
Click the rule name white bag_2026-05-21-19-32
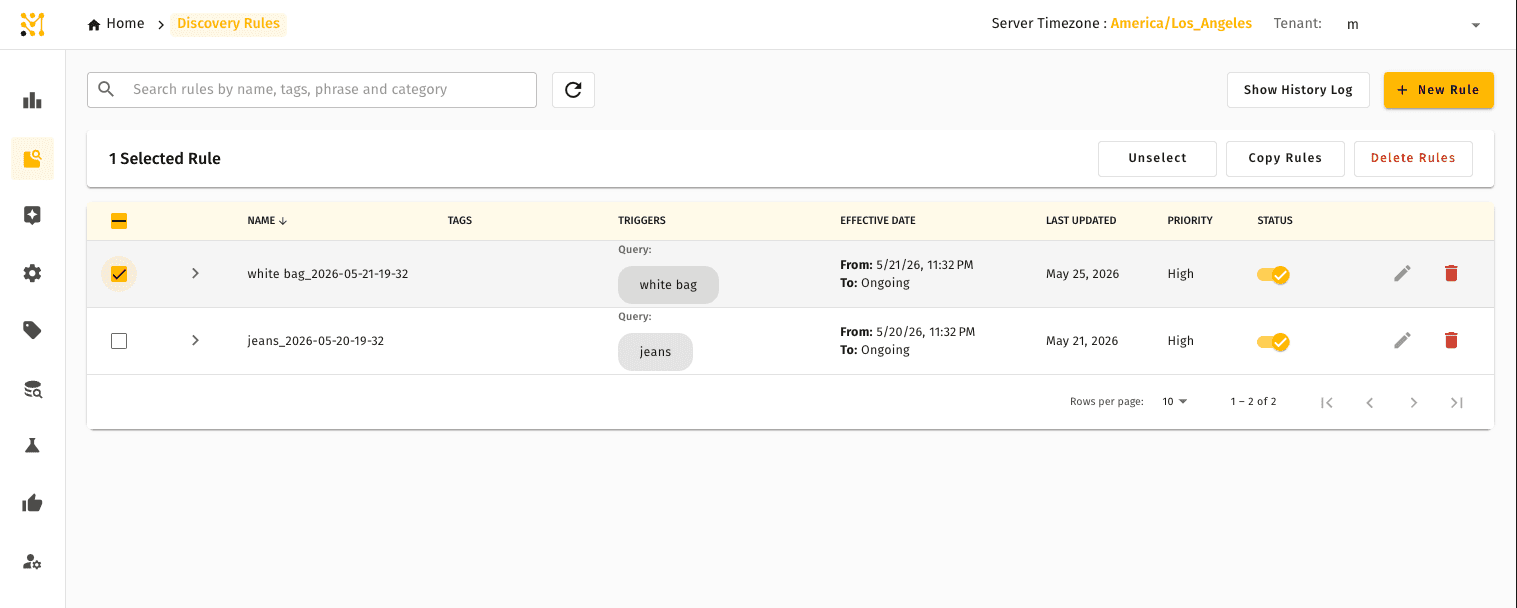[328, 274]
